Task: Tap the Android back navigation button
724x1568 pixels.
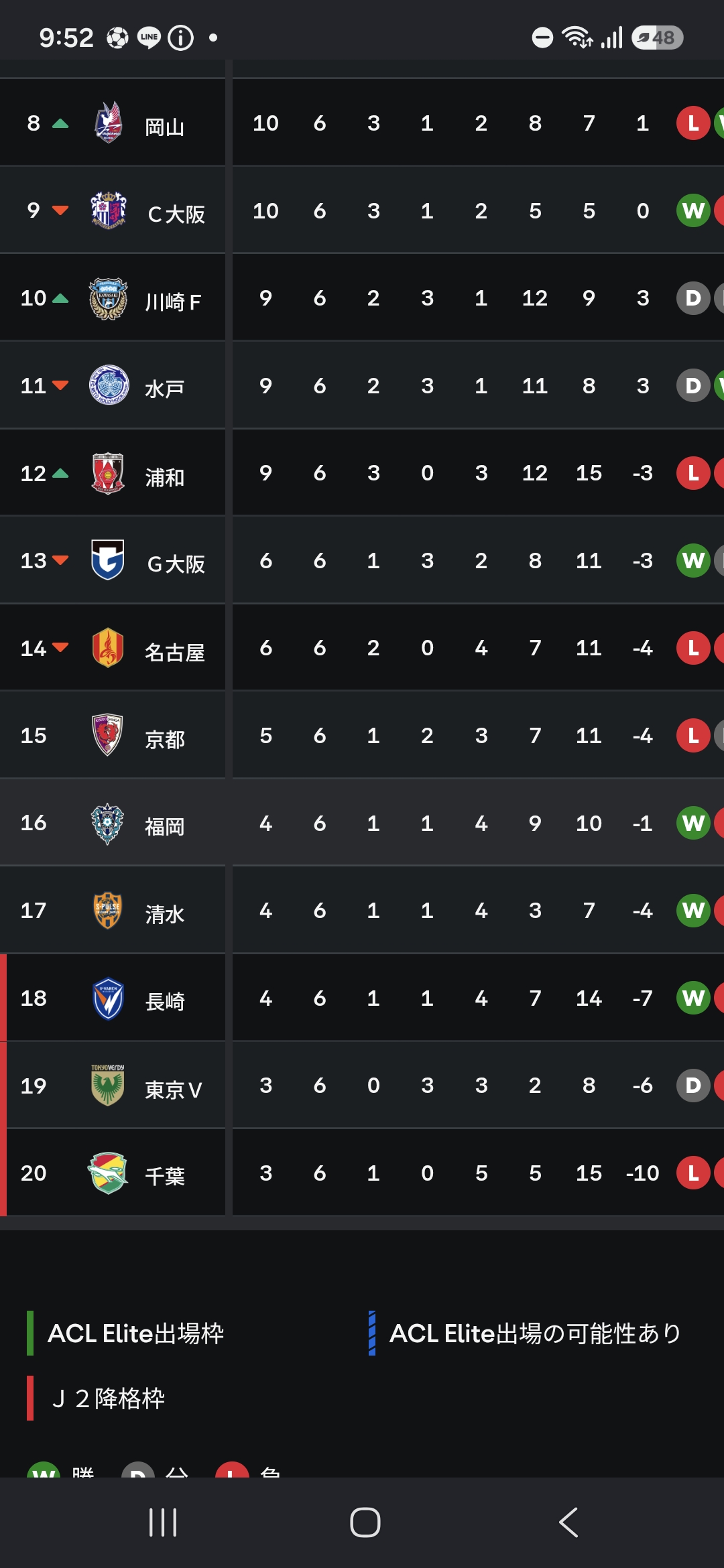Action: 568,1522
